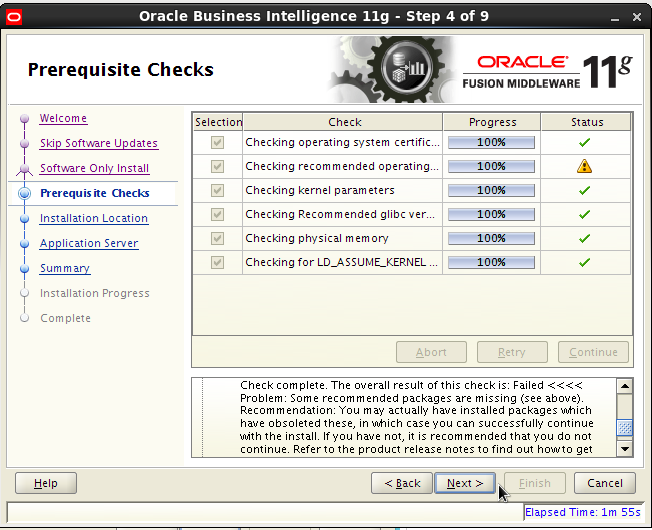Click the green checkmark for kernel parameters
The width and height of the screenshot is (652, 530).
[584, 190]
